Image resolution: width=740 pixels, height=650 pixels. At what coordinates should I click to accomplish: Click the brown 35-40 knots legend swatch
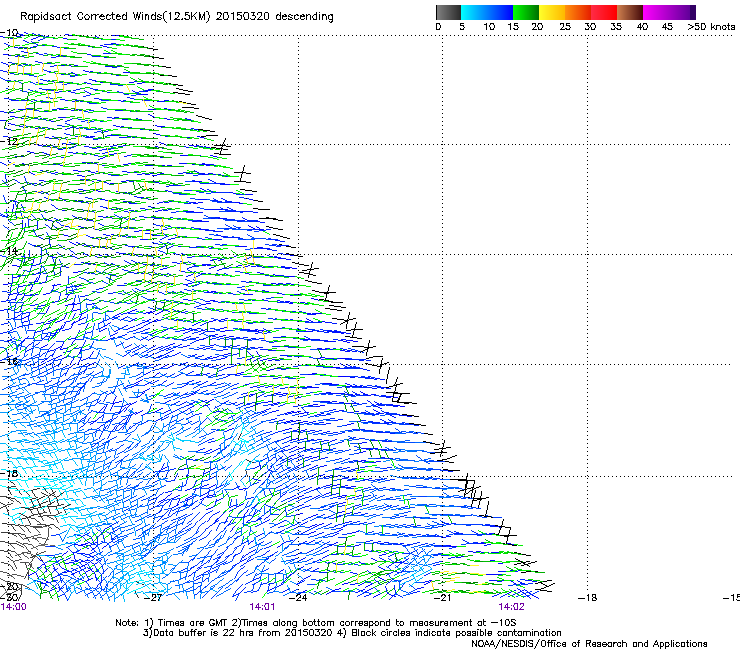pyautogui.click(x=630, y=12)
